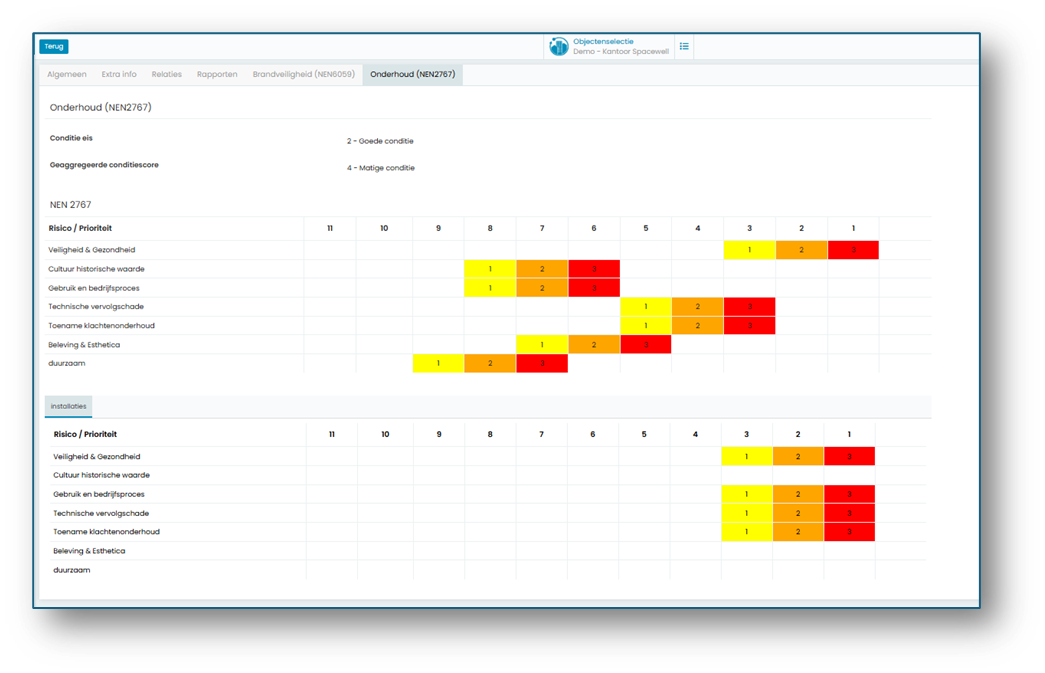1045x673 pixels.
Task: Switch to the Algemeen tab
Action: (x=67, y=75)
